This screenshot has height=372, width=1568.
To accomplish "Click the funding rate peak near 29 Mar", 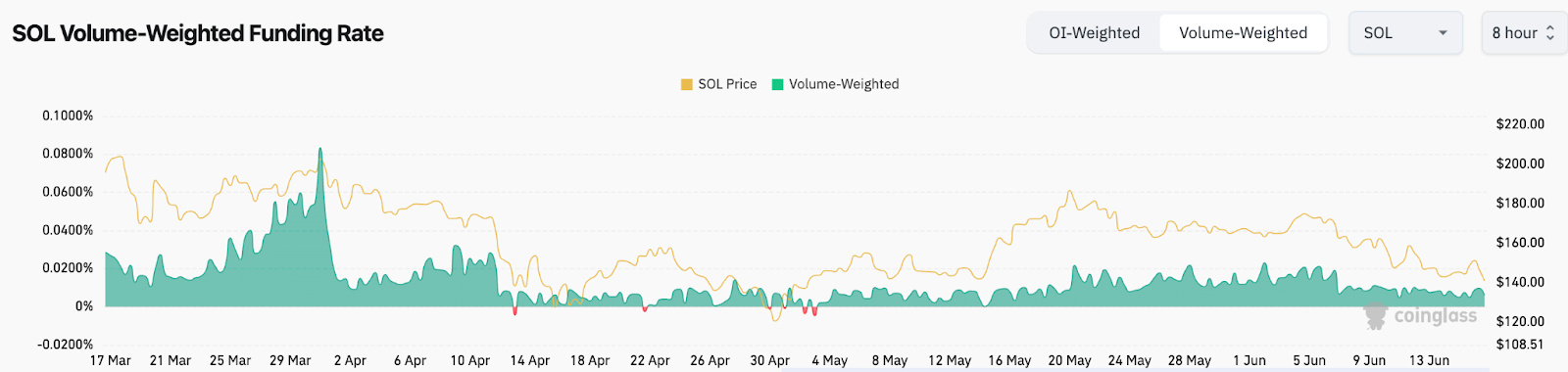I will pyautogui.click(x=319, y=150).
